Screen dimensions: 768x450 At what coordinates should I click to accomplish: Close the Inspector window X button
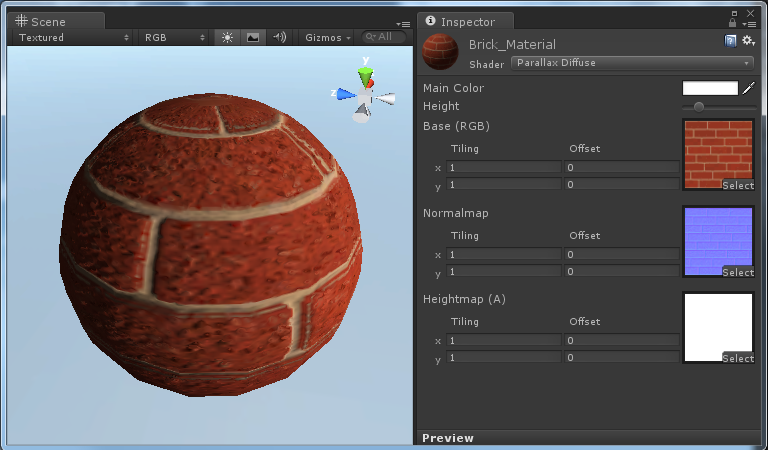point(750,13)
